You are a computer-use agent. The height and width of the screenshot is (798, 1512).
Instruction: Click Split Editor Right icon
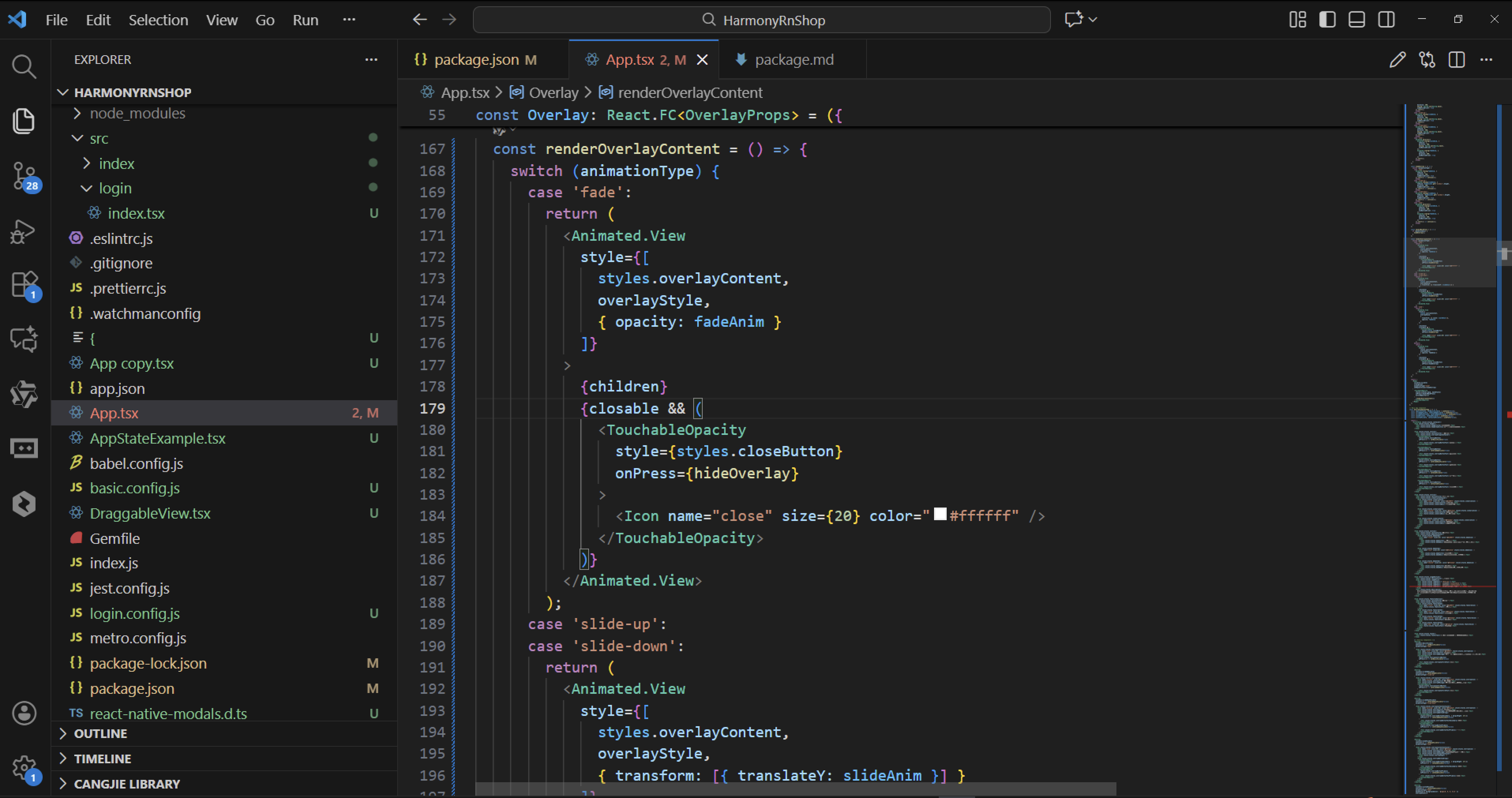point(1456,60)
